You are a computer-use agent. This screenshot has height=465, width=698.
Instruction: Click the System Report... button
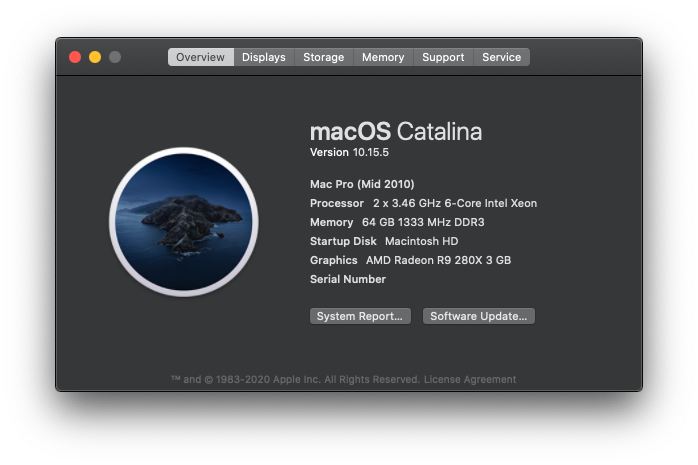(x=360, y=316)
